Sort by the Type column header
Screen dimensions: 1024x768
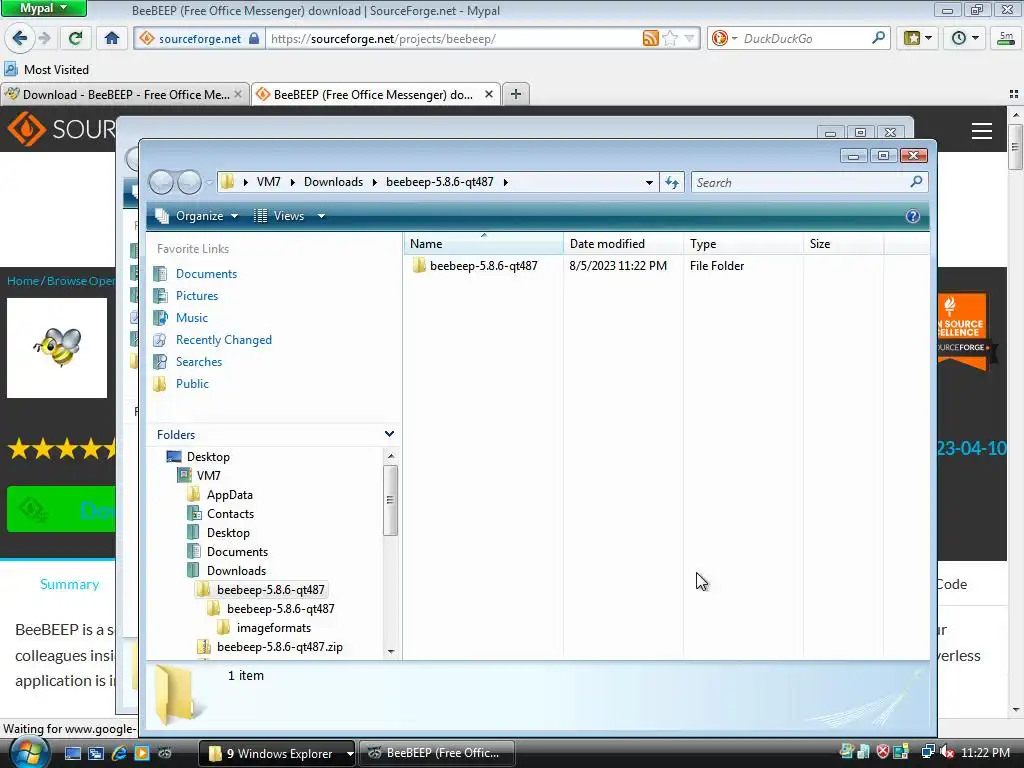pos(743,244)
